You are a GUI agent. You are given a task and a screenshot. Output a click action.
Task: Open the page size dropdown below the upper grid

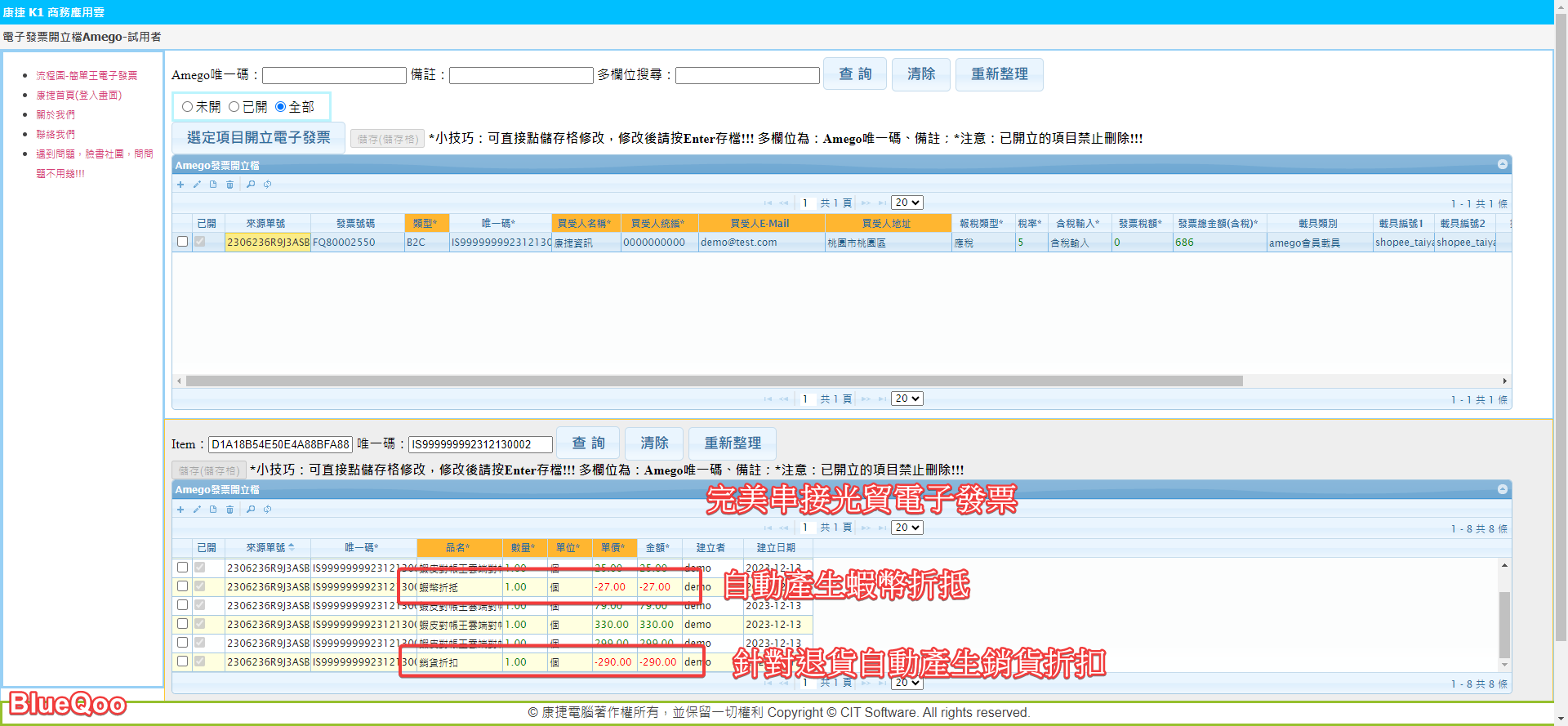tap(906, 399)
